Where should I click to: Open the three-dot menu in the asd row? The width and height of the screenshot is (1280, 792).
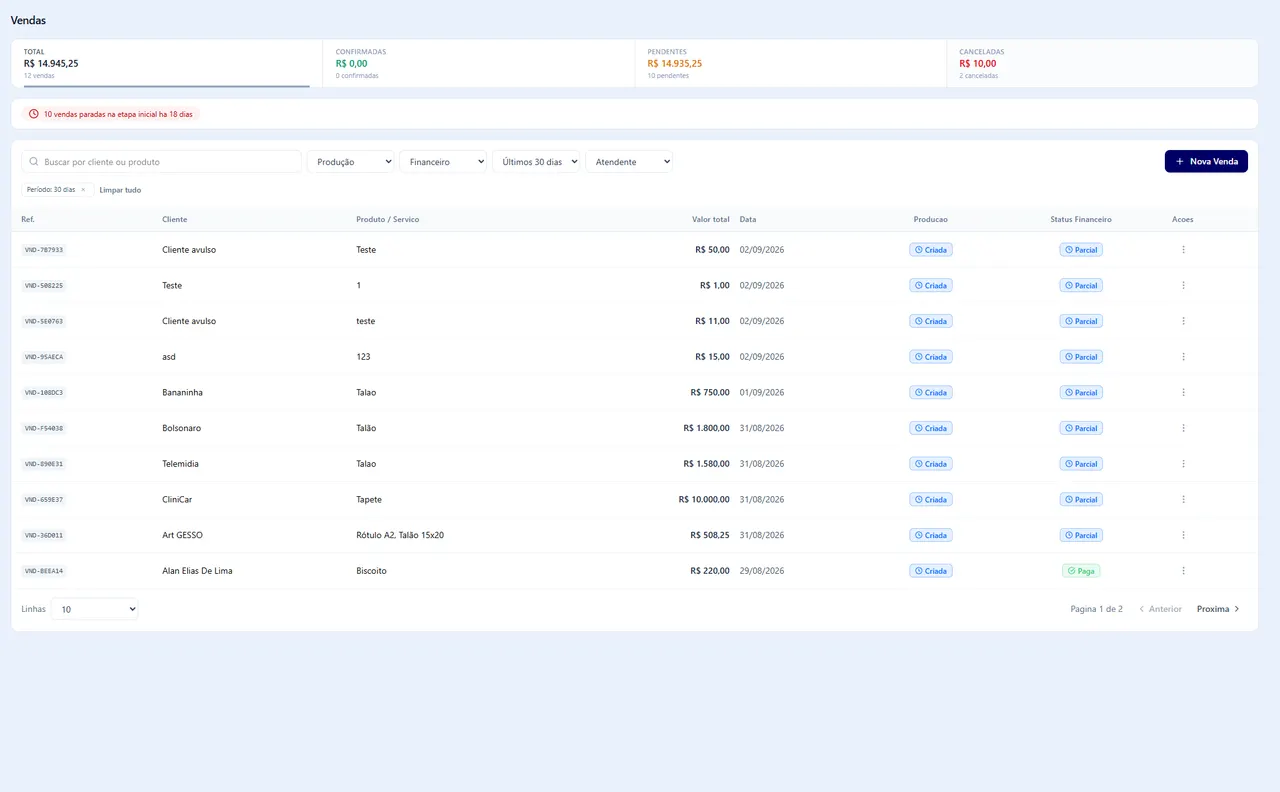(x=1183, y=357)
